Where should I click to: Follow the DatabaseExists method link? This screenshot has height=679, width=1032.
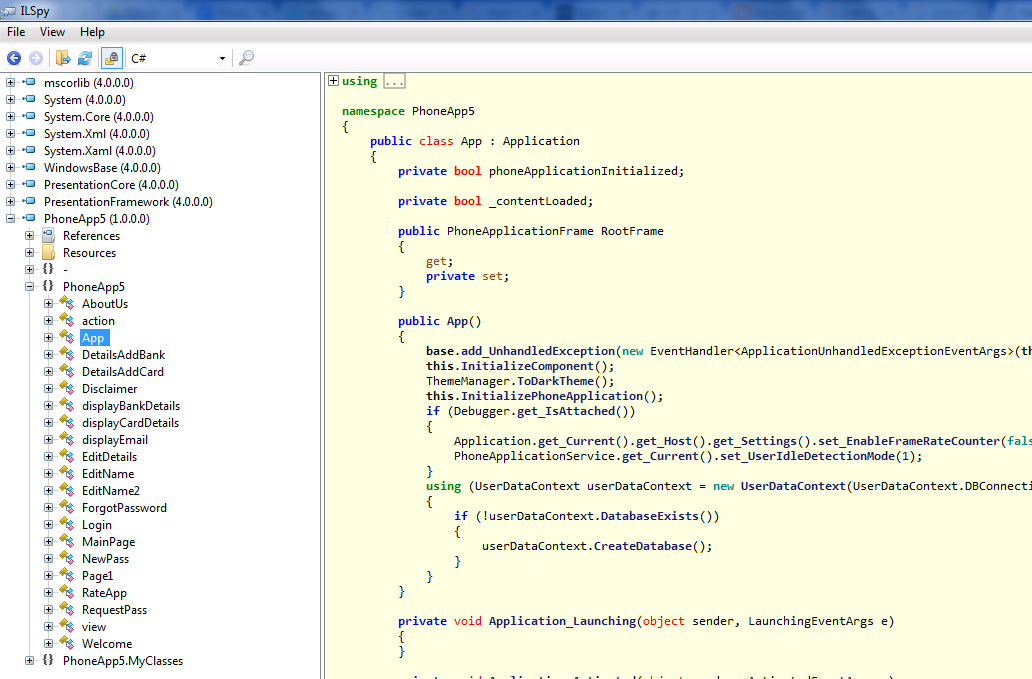coord(649,516)
